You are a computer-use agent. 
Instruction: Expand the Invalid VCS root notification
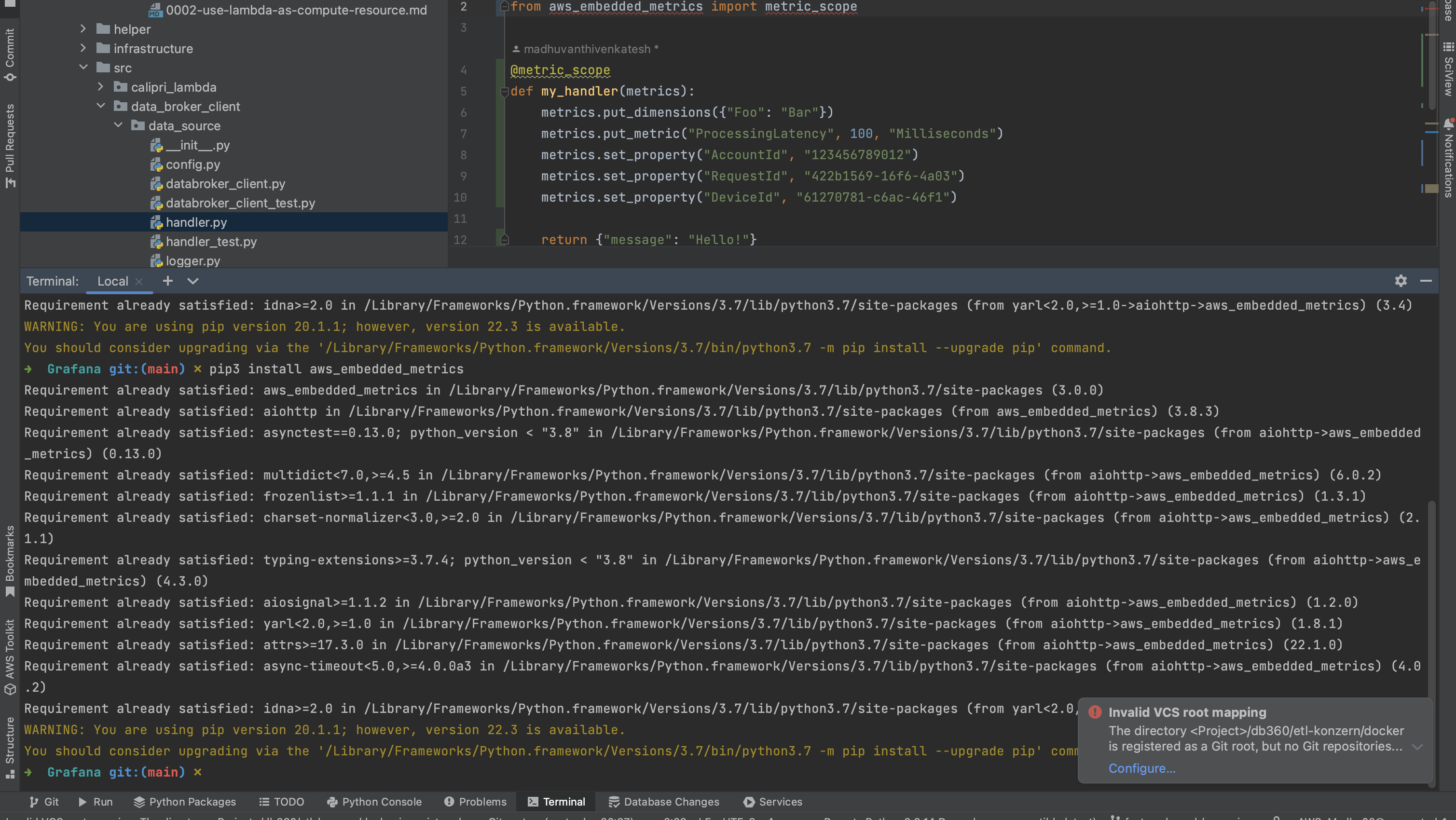point(1416,747)
